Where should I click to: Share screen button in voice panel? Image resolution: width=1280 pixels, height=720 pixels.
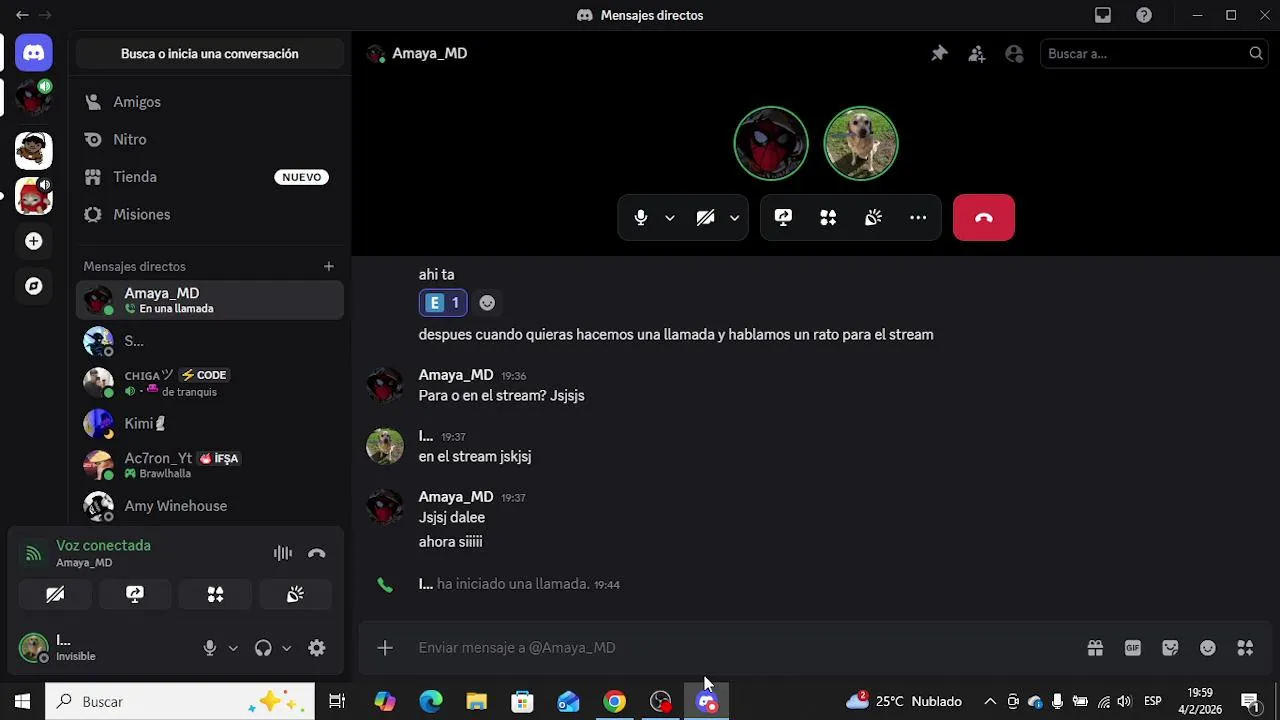[x=135, y=595]
